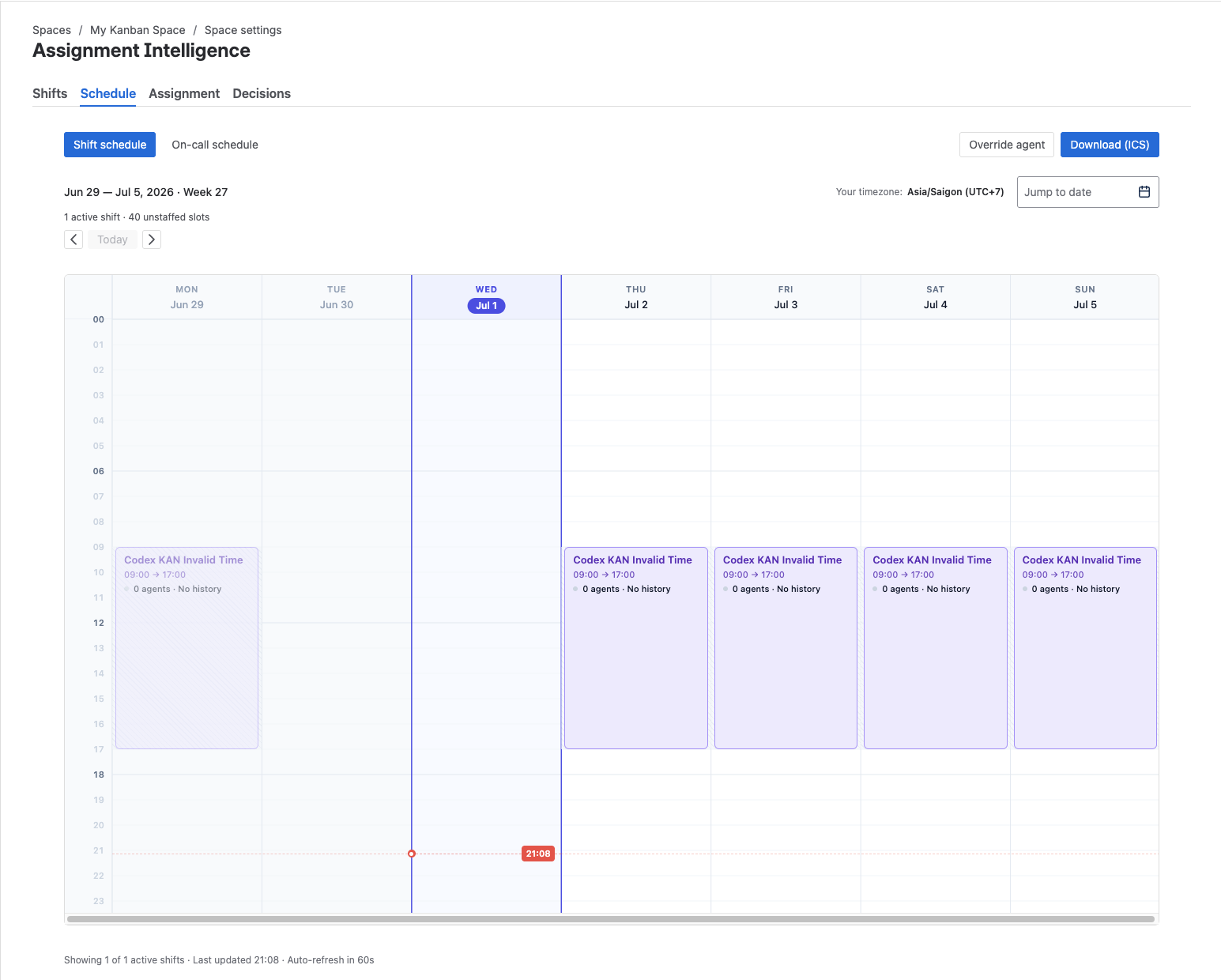Select the Wed Jul 1 day header
1221x980 pixels.
(x=486, y=298)
